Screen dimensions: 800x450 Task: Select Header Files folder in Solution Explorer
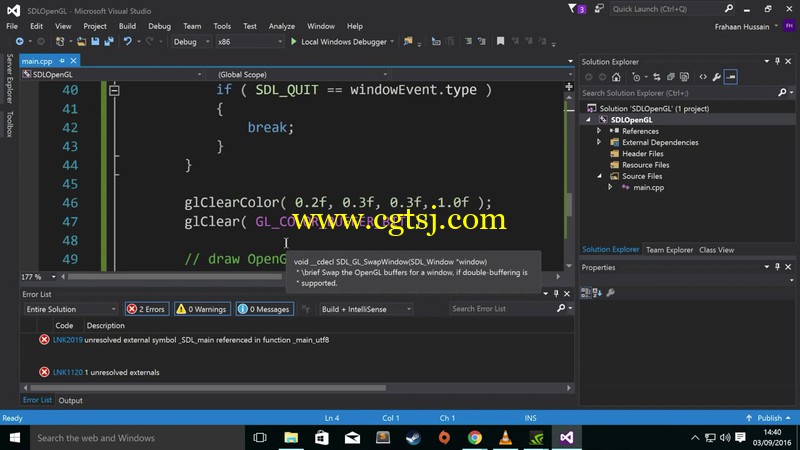[642, 154]
